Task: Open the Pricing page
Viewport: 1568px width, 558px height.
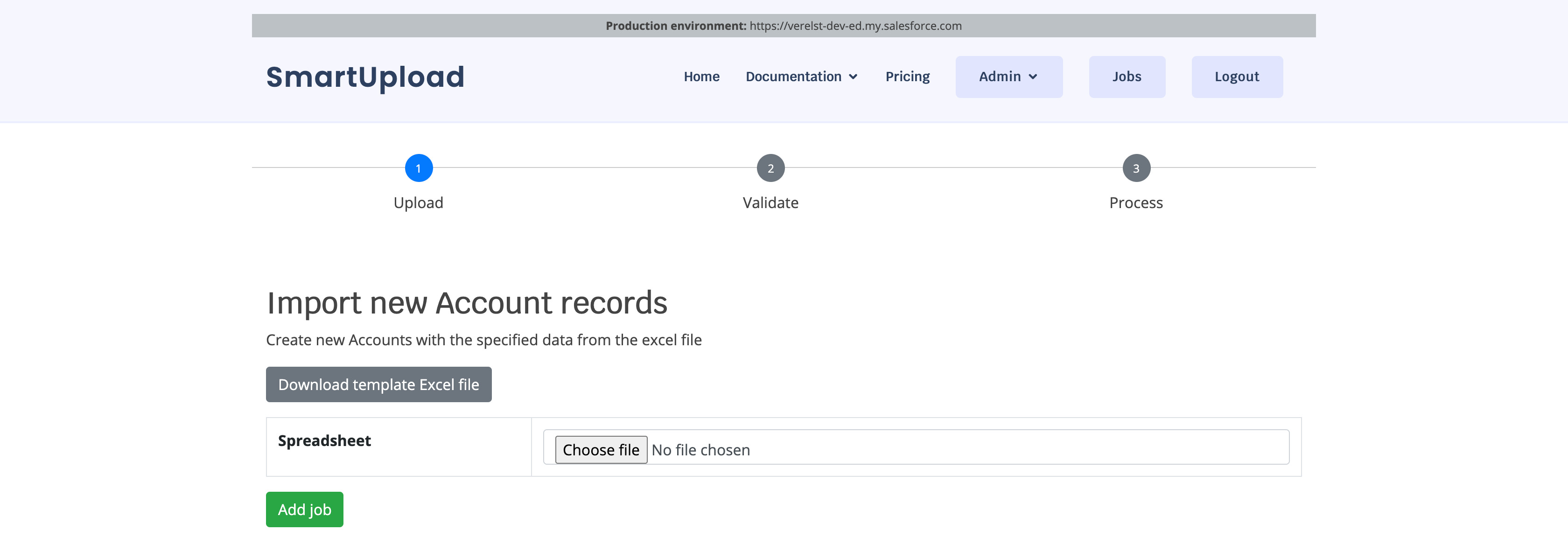Action: pos(907,77)
